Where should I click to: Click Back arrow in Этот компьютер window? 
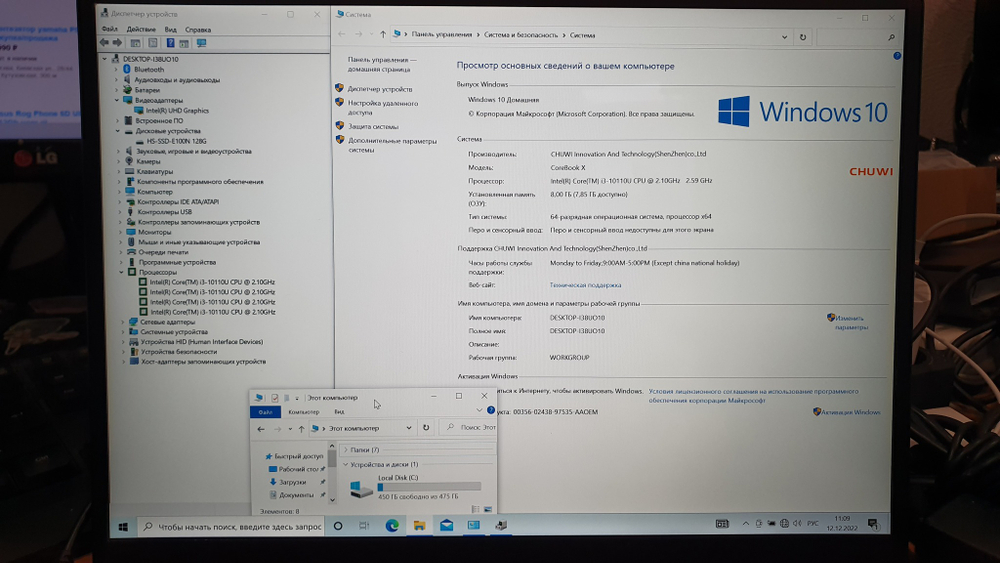pos(260,429)
